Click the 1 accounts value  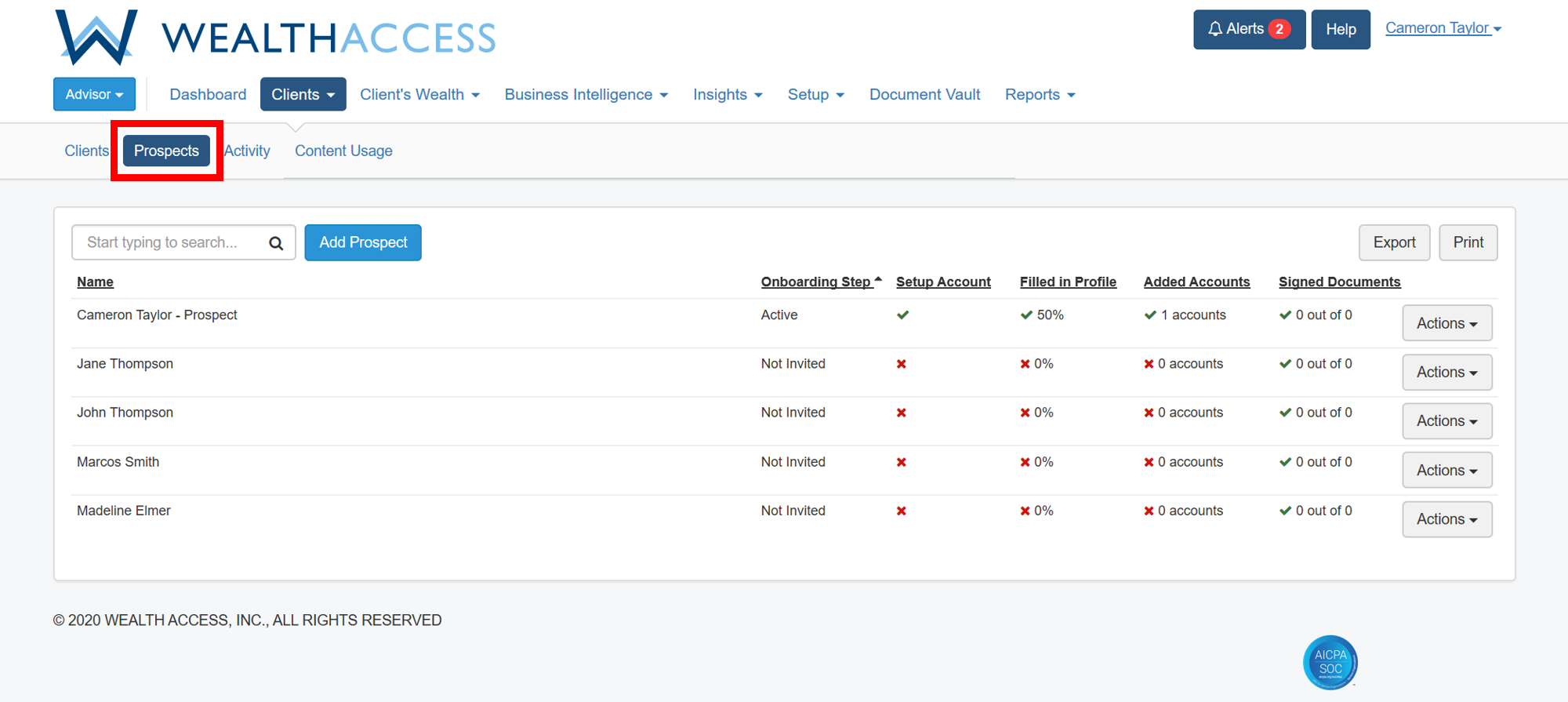pos(1193,315)
